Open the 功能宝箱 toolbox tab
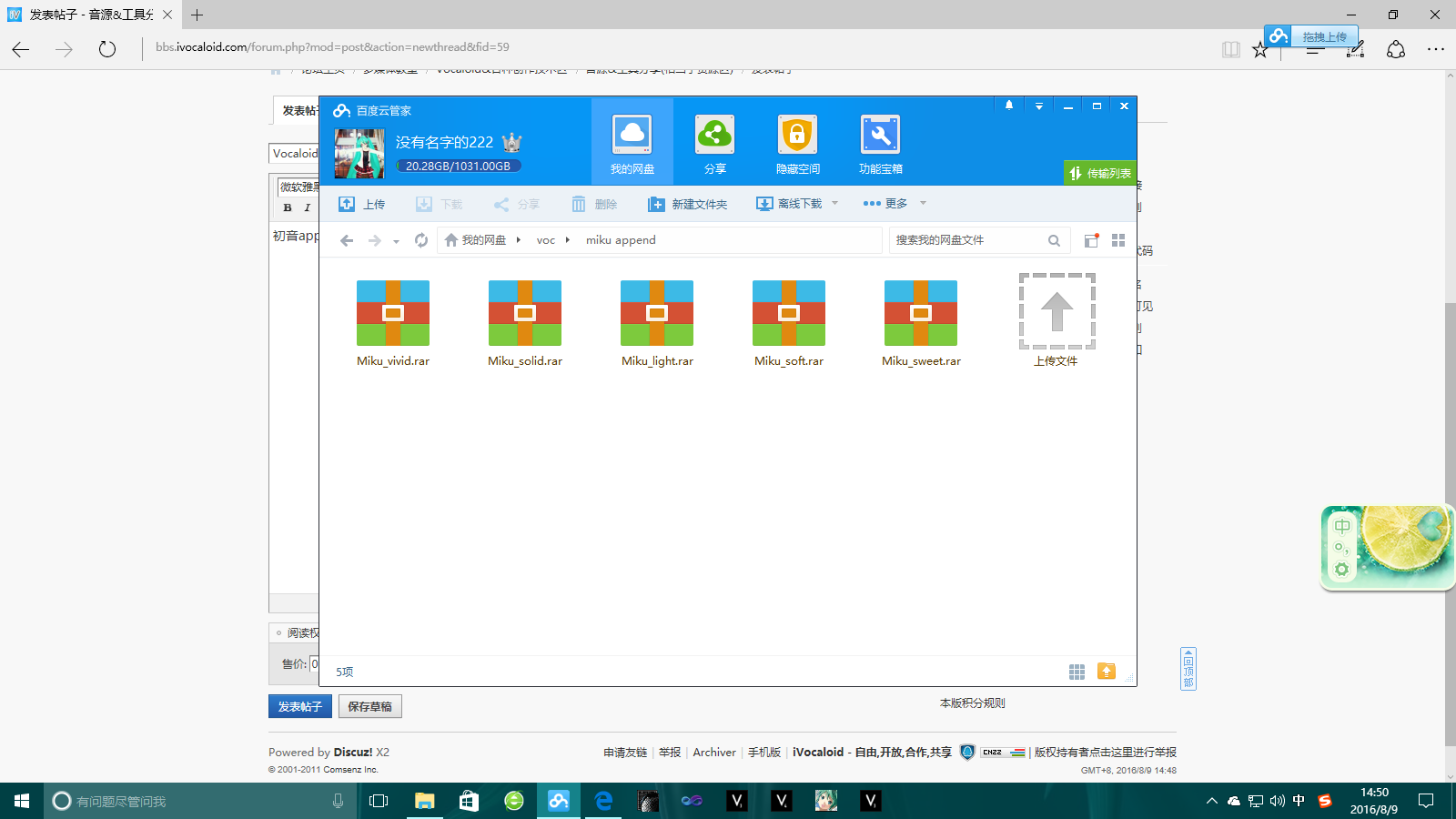Screen dimensions: 1456x819 coord(880,142)
